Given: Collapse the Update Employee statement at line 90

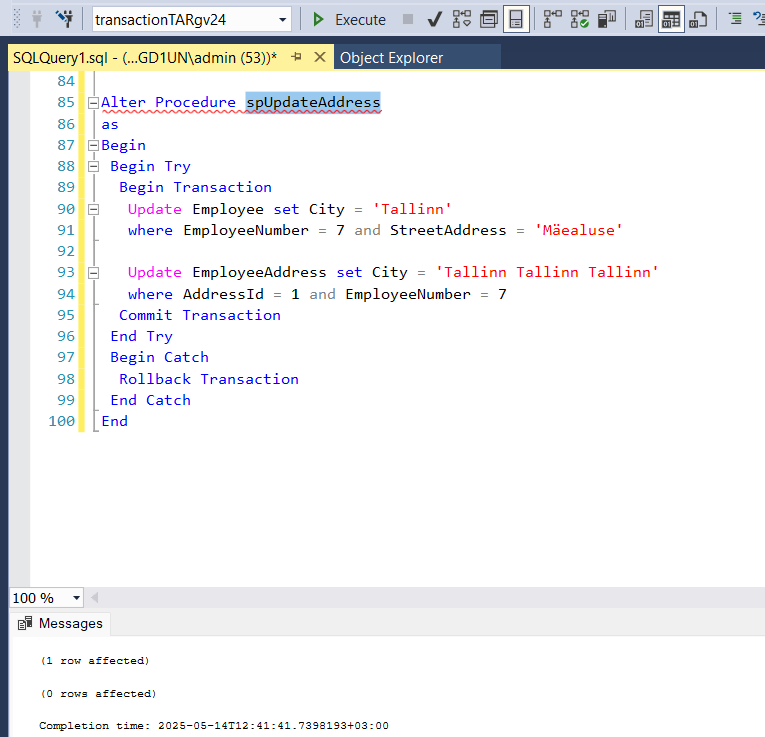Looking at the screenshot, I should point(93,210).
